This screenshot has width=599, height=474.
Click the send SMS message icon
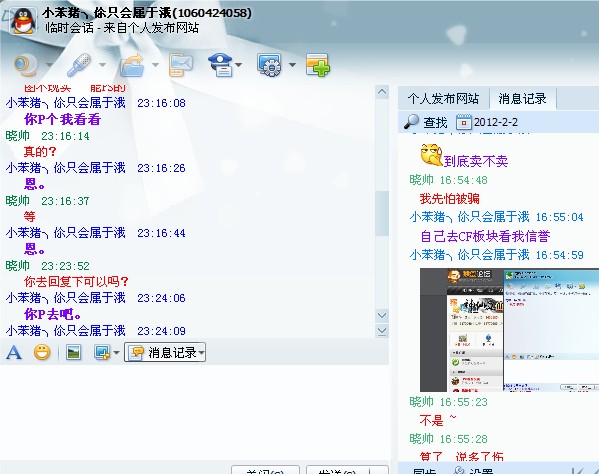[181, 65]
